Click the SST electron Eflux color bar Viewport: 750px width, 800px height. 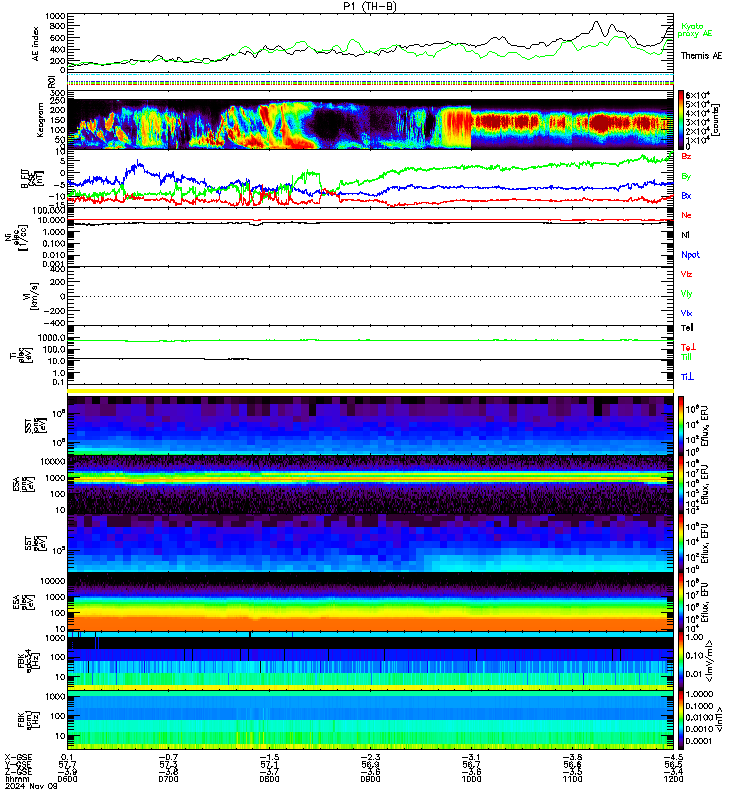680,543
